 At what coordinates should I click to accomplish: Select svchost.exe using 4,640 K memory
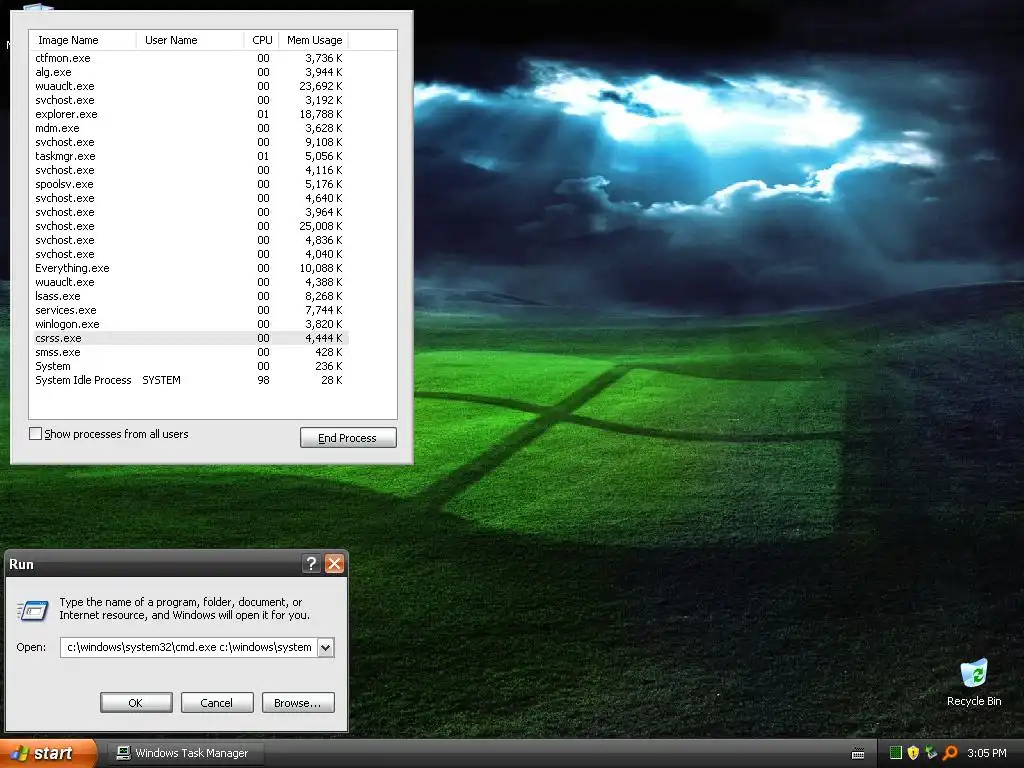[190, 198]
